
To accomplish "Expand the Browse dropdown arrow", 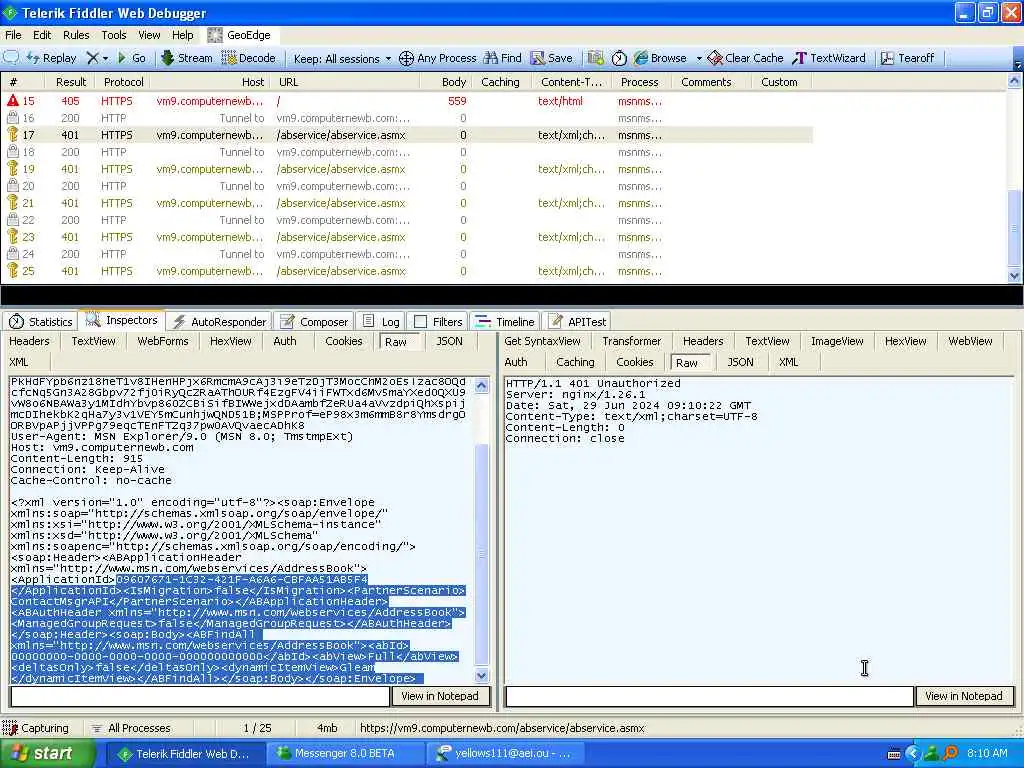I will tap(699, 58).
